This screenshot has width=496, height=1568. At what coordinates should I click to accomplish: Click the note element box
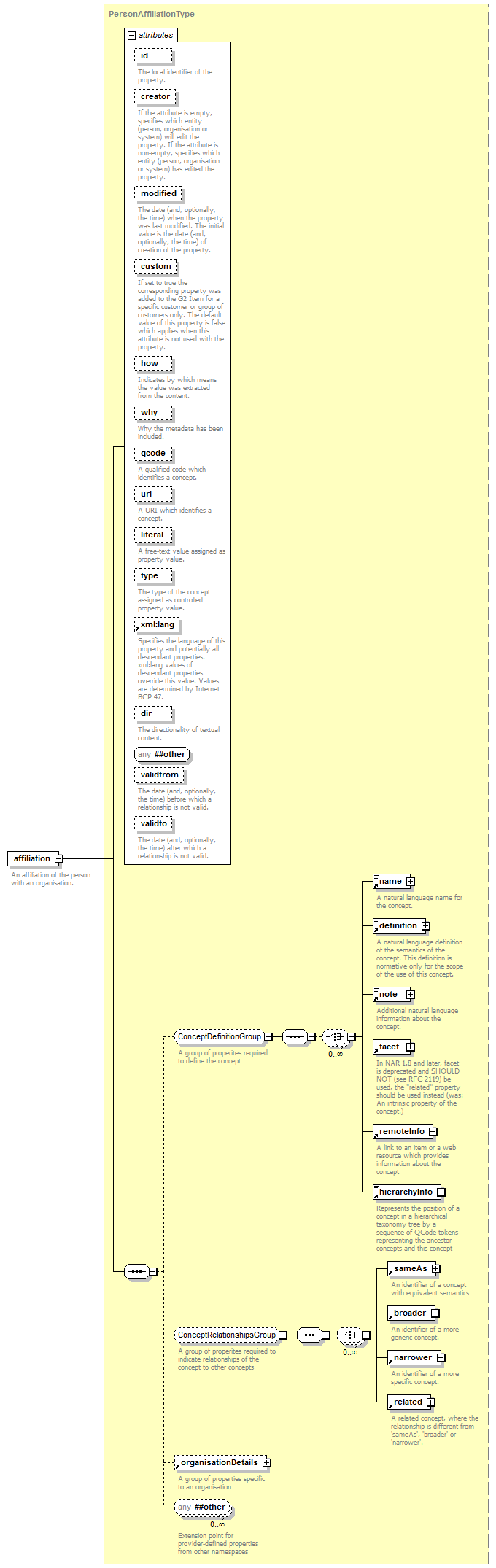[390, 995]
